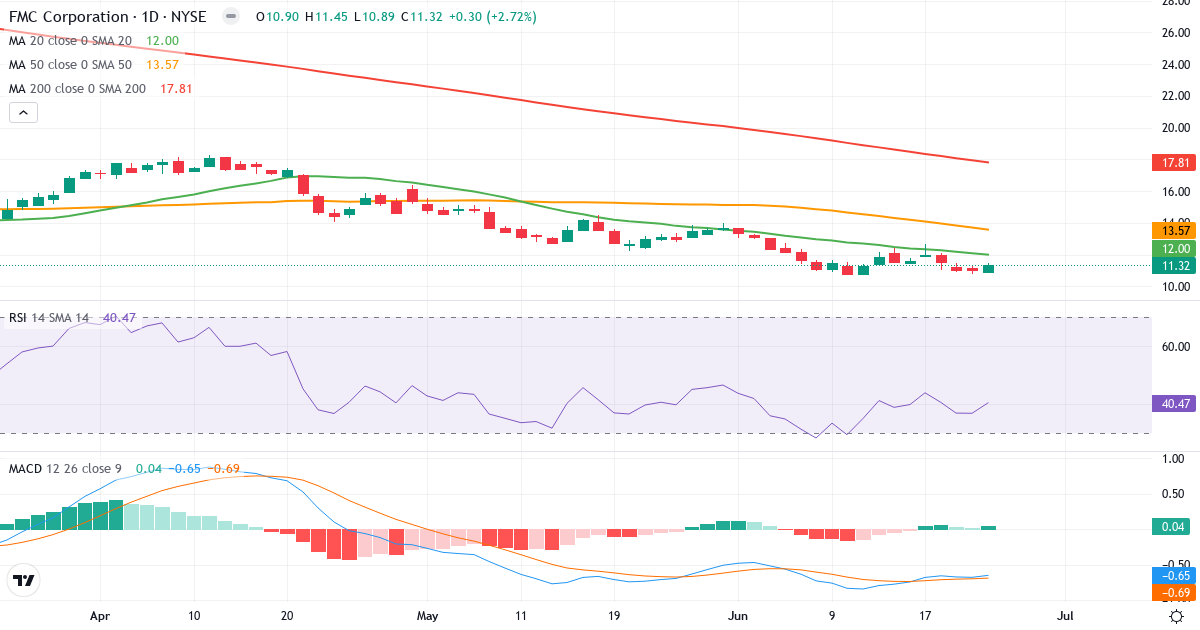The image size is (1200, 630).
Task: Collapse the indicator legend with chevron
Action: point(24,113)
